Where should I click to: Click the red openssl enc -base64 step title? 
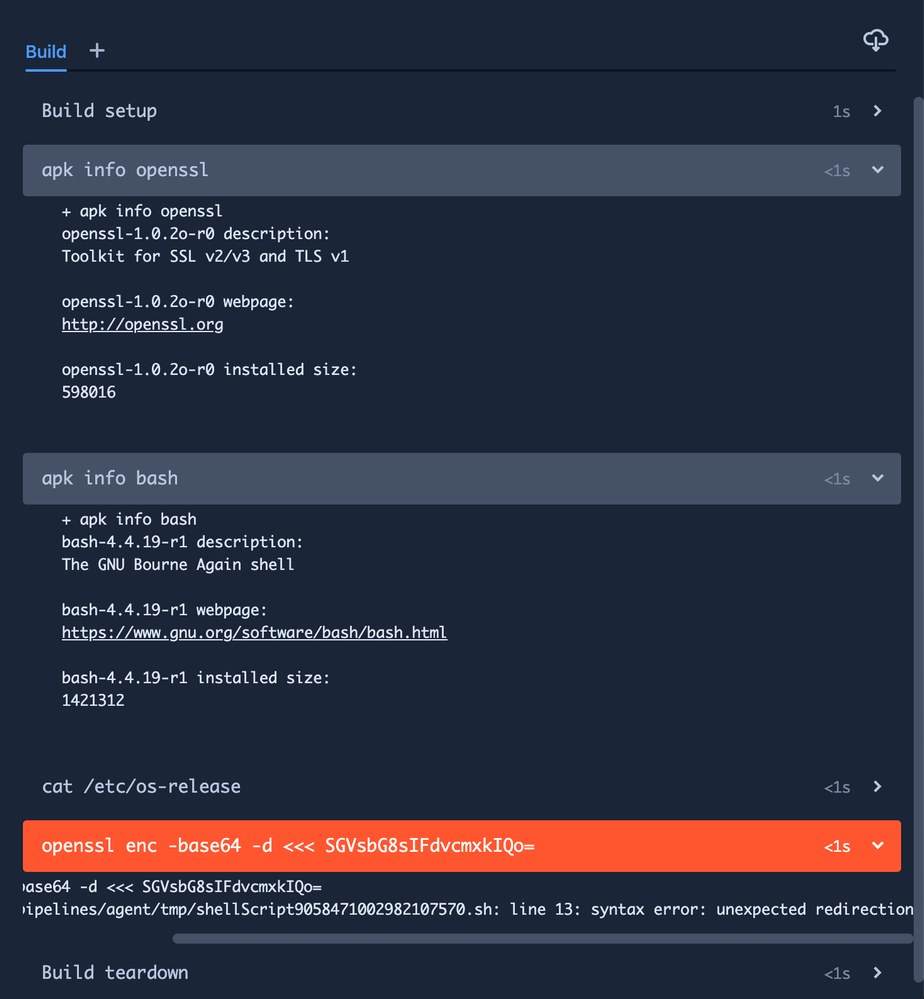click(288, 846)
